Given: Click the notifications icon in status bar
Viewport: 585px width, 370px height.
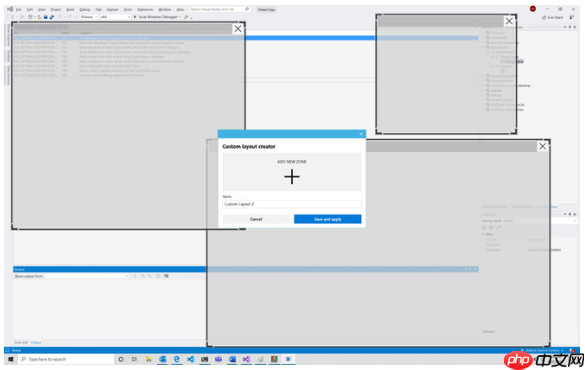Looking at the screenshot, I should 572,350.
